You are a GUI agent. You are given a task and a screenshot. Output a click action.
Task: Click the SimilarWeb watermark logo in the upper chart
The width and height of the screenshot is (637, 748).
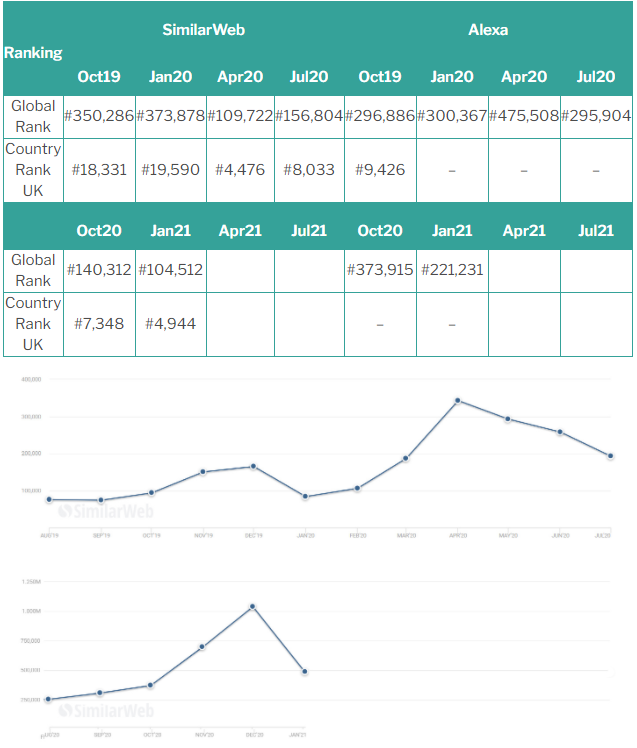click(105, 510)
